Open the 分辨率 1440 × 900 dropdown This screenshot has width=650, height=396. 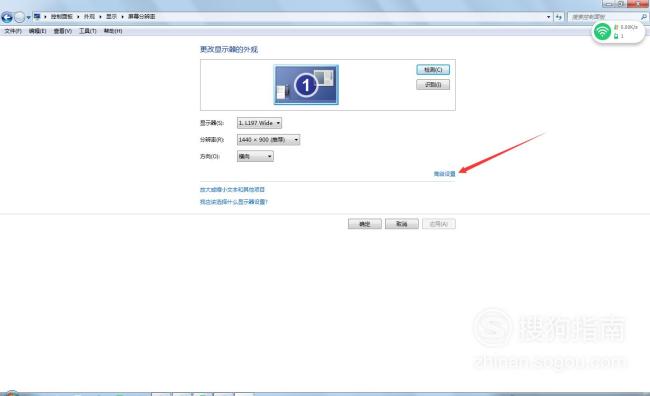268,140
